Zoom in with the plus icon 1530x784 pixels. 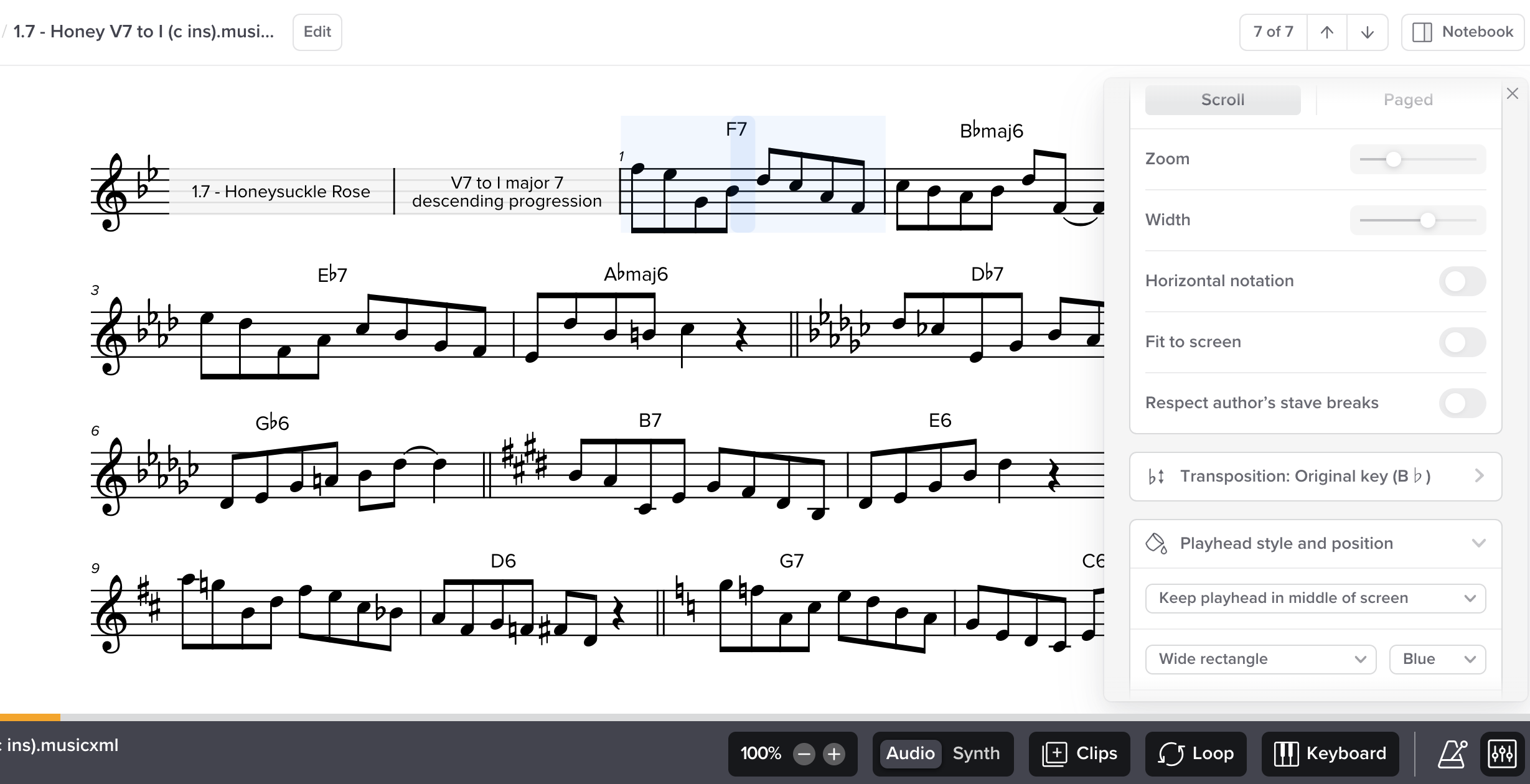click(834, 754)
